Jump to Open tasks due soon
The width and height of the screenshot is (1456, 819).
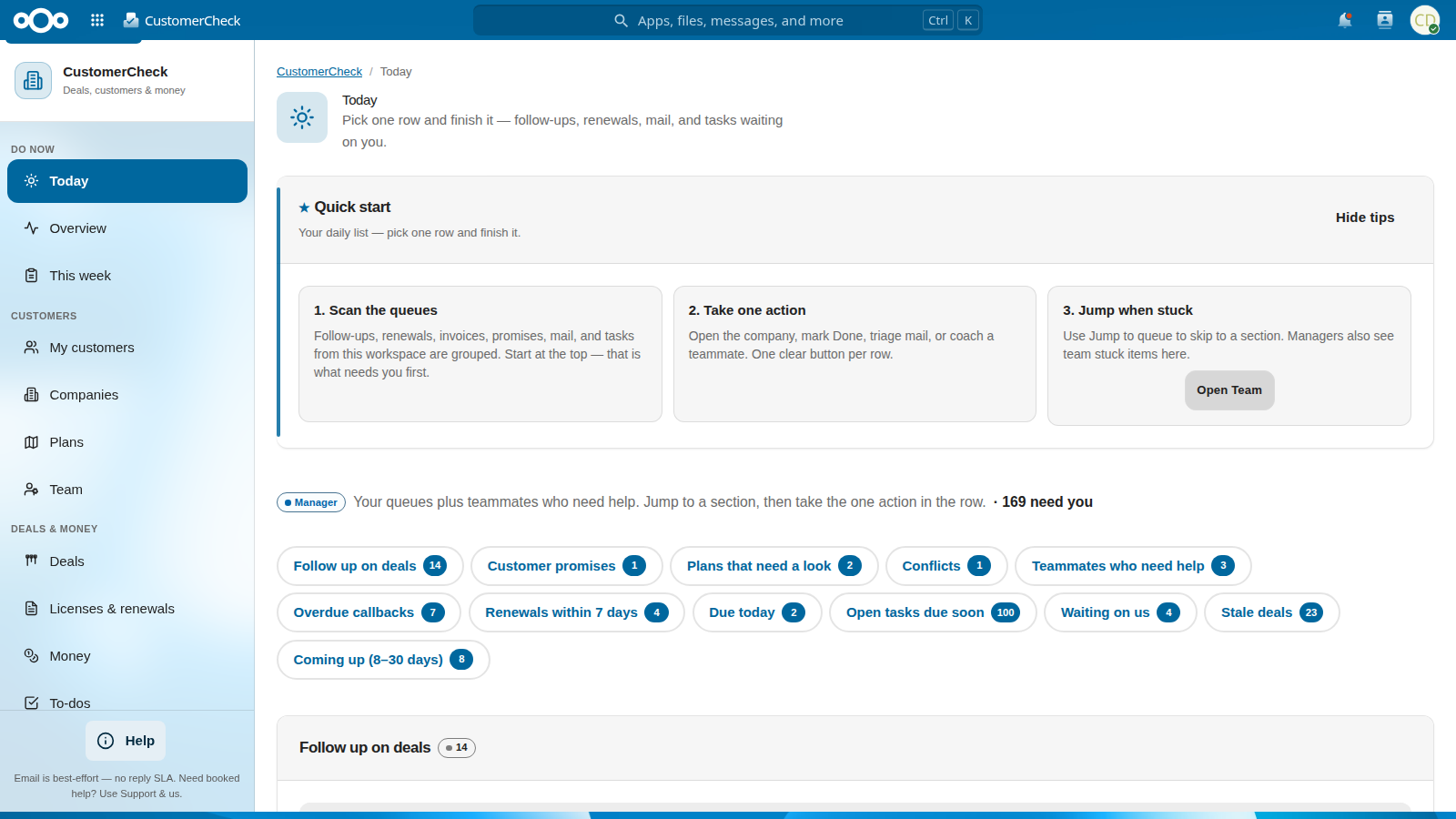coord(933,612)
